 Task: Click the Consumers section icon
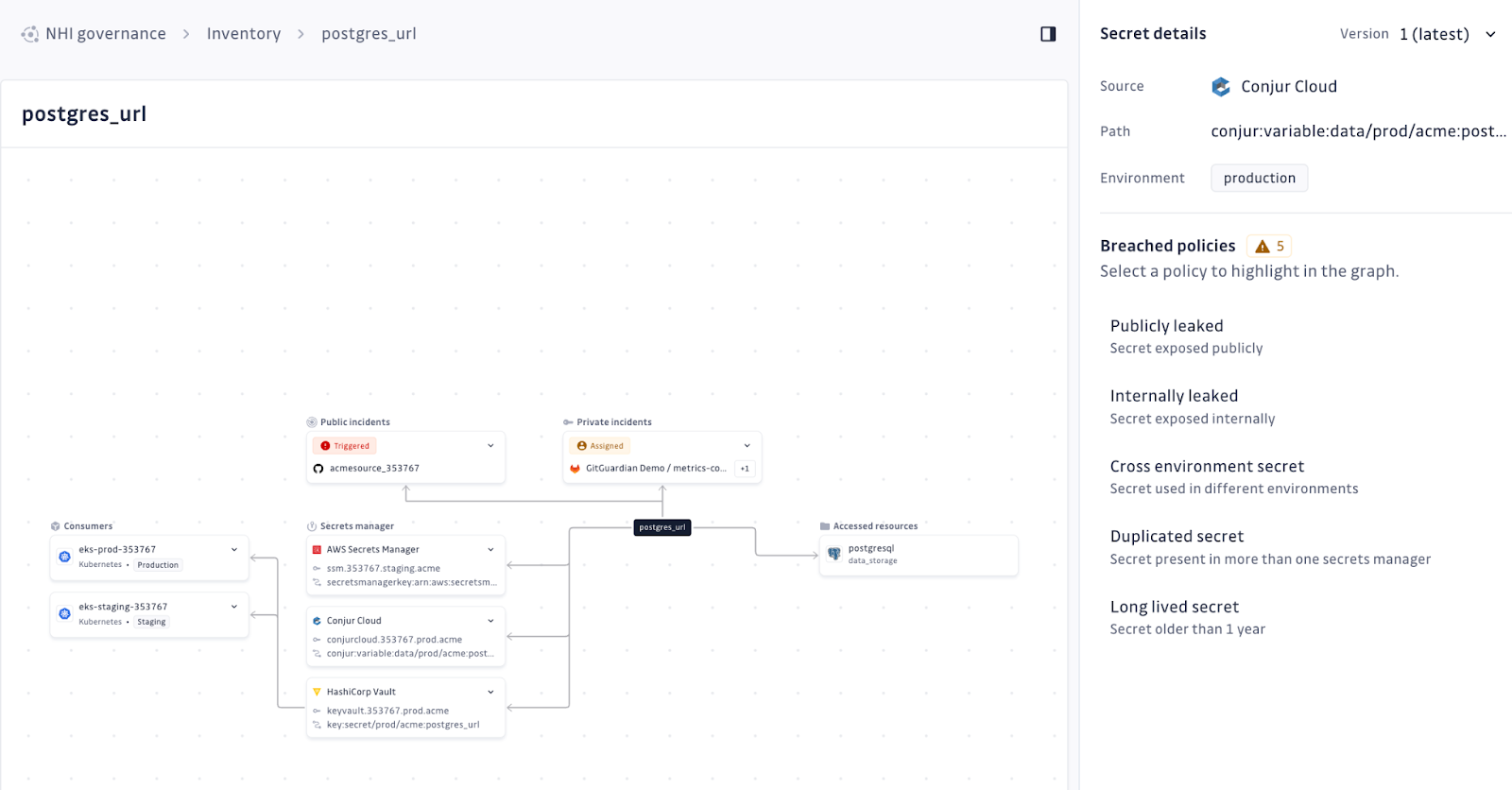tap(56, 526)
